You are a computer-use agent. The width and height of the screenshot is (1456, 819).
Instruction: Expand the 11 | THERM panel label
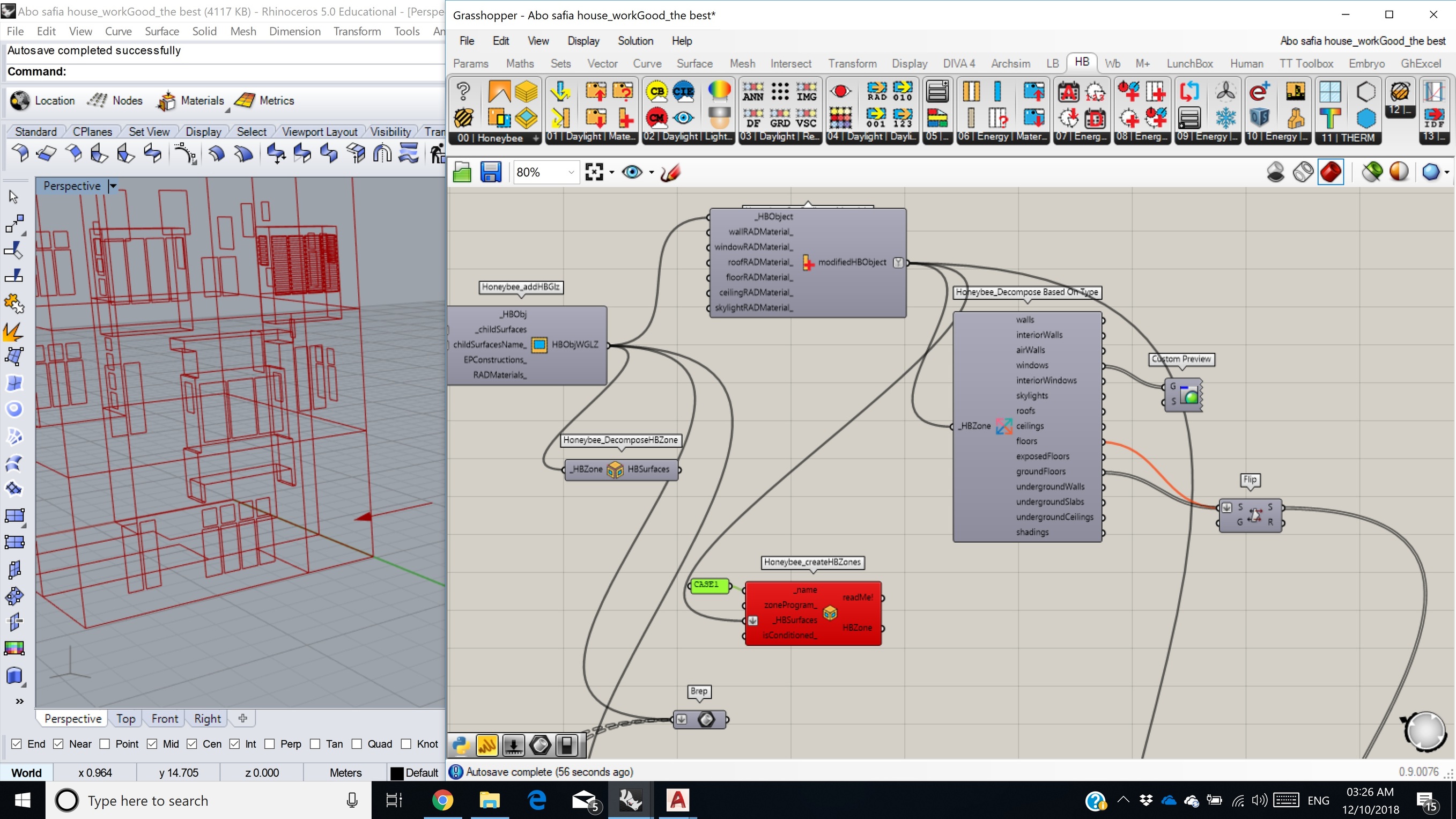tap(1348, 137)
